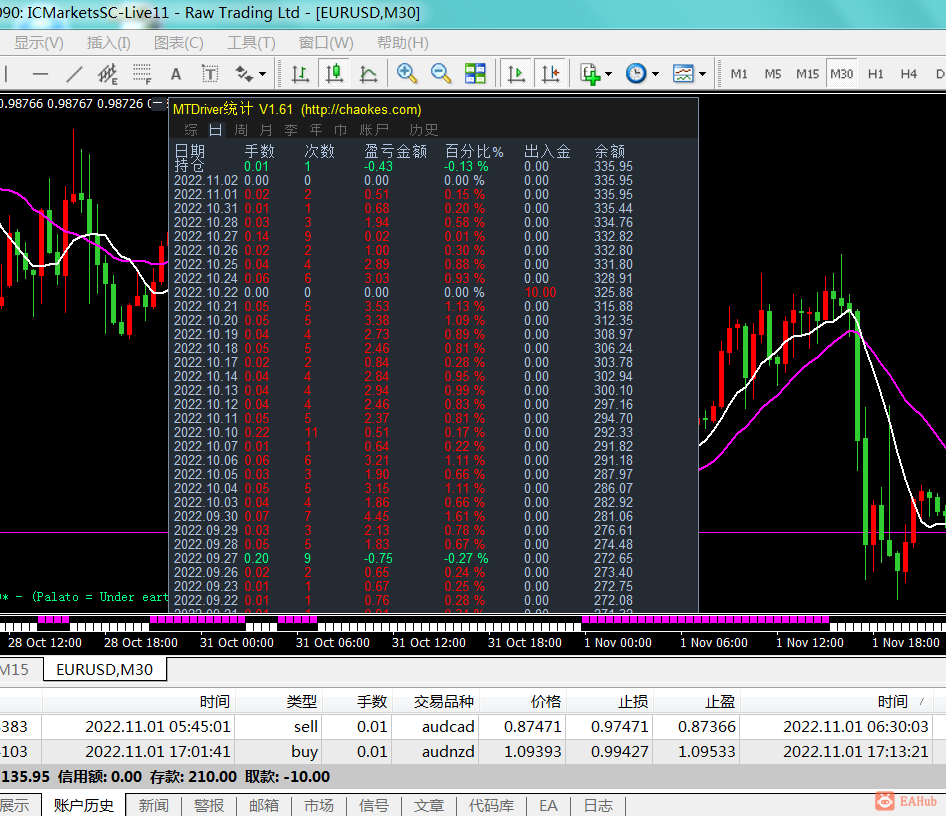Viewport: 946px width, 816px height.
Task: Select the 周 tab in MTDriver panel
Action: click(x=241, y=130)
